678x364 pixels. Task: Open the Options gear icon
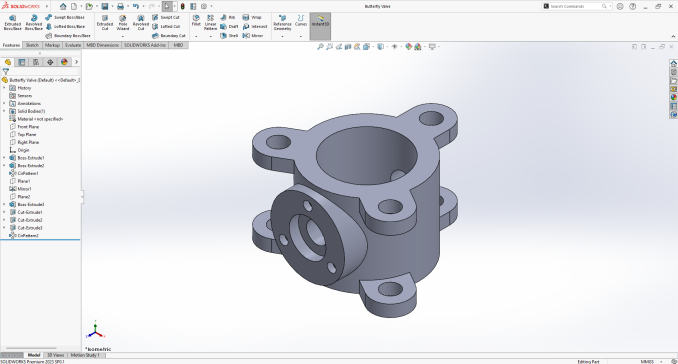(x=204, y=6)
